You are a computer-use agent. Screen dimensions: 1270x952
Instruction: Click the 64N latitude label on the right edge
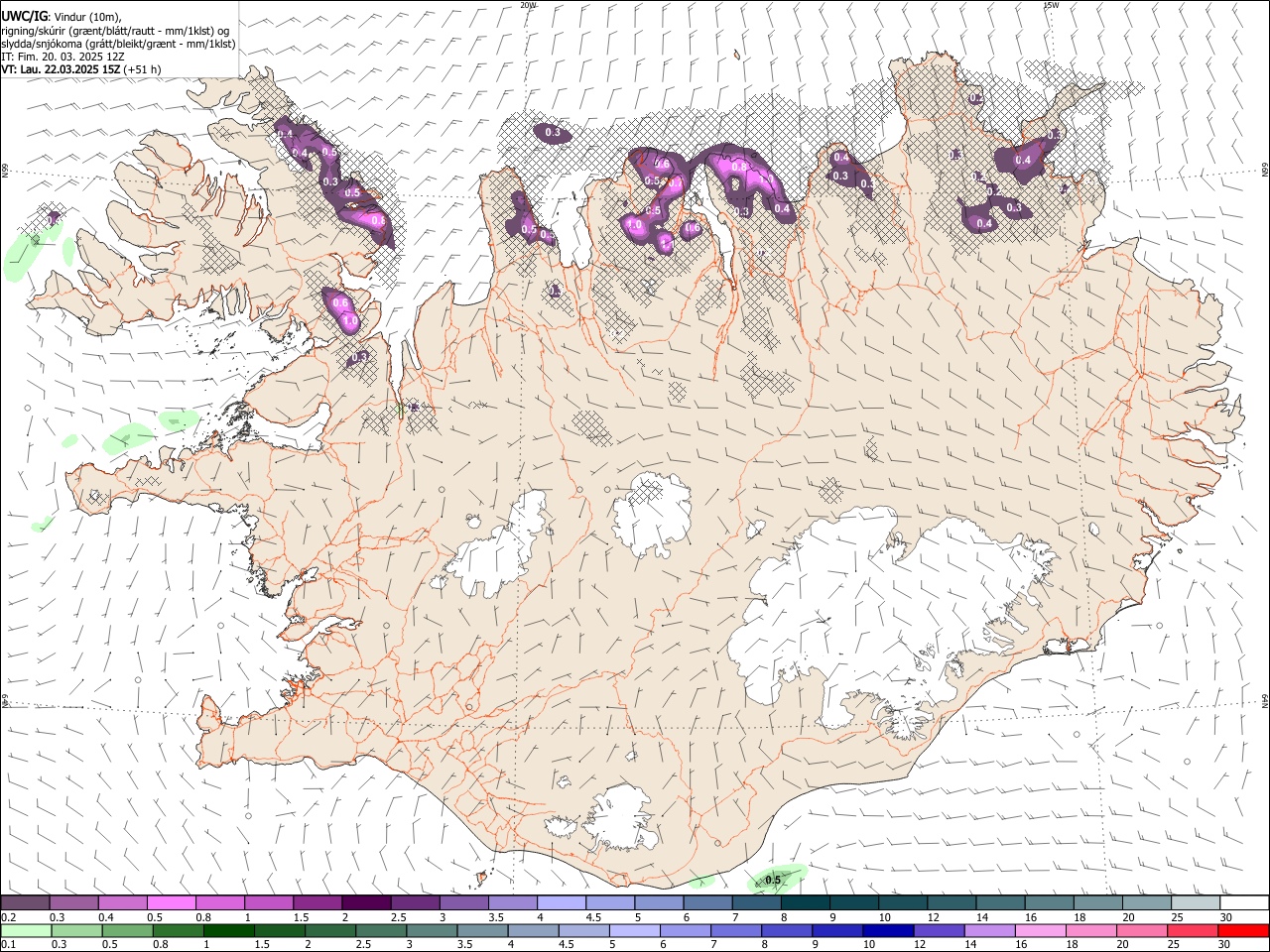click(1265, 701)
